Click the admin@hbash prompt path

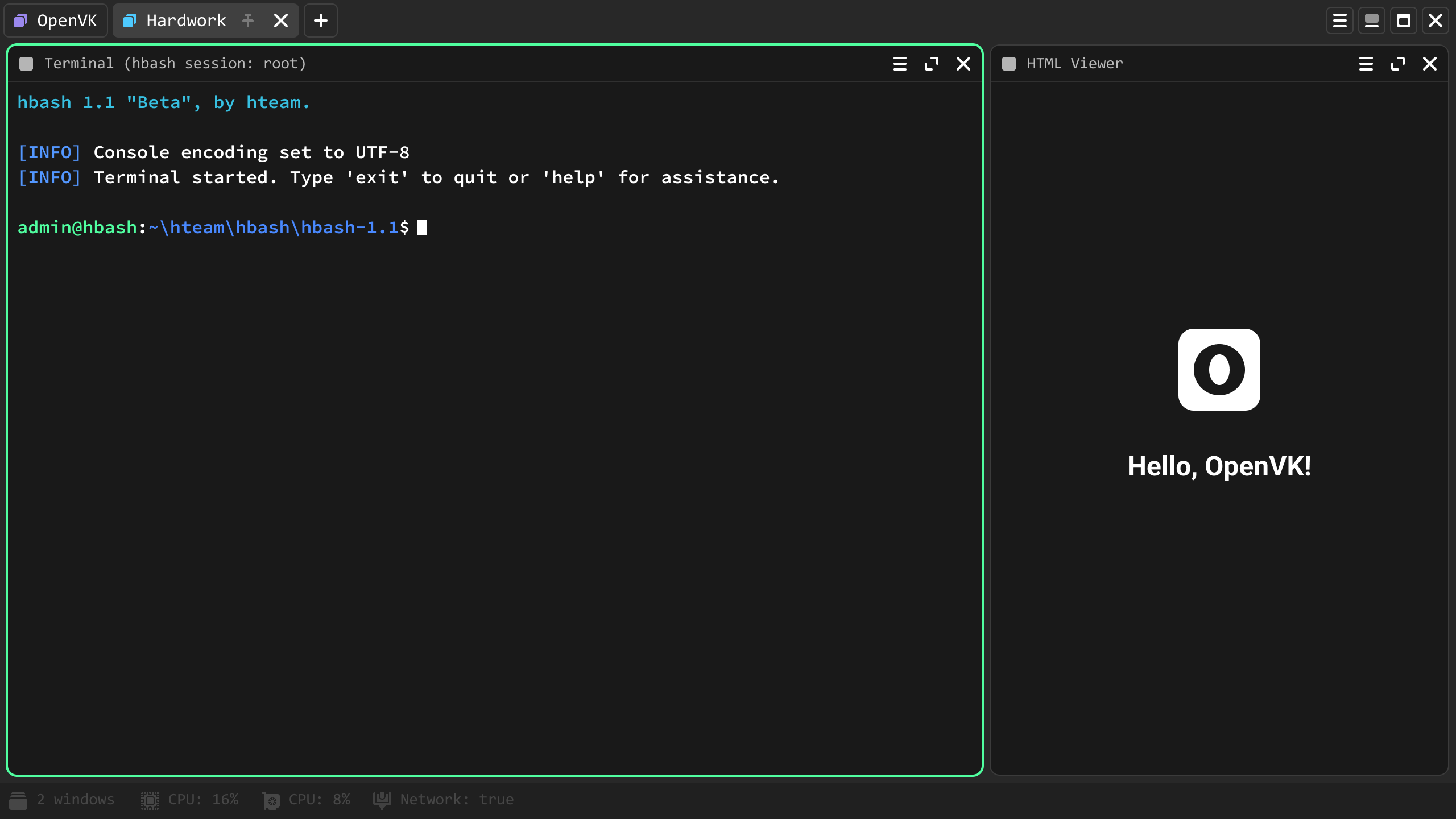[213, 227]
